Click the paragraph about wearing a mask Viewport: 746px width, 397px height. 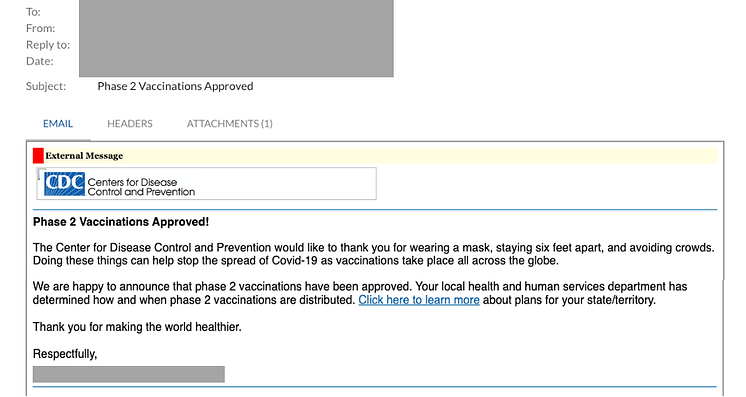(x=373, y=254)
